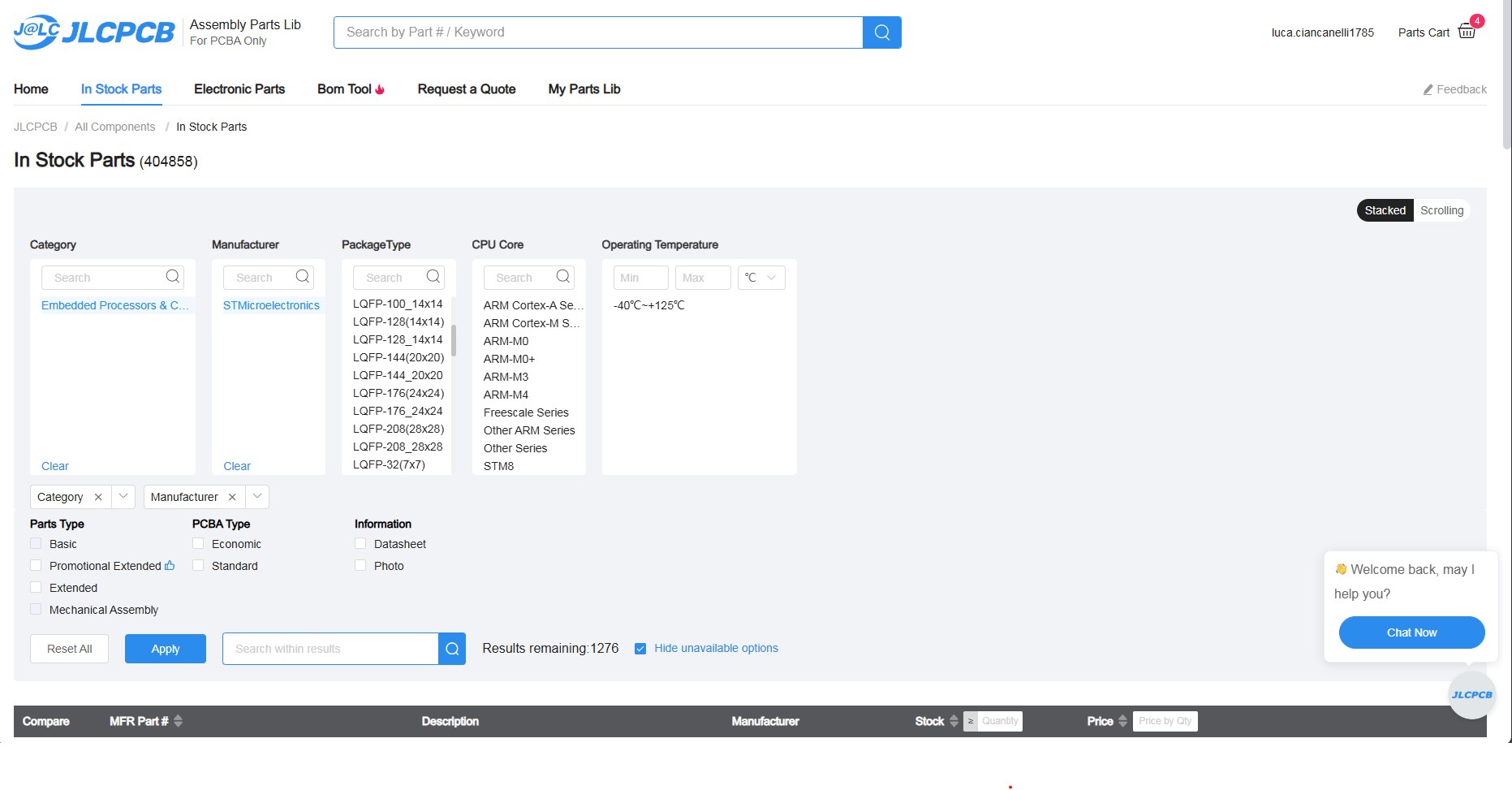Check the Datasheet information checkbox

[360, 544]
